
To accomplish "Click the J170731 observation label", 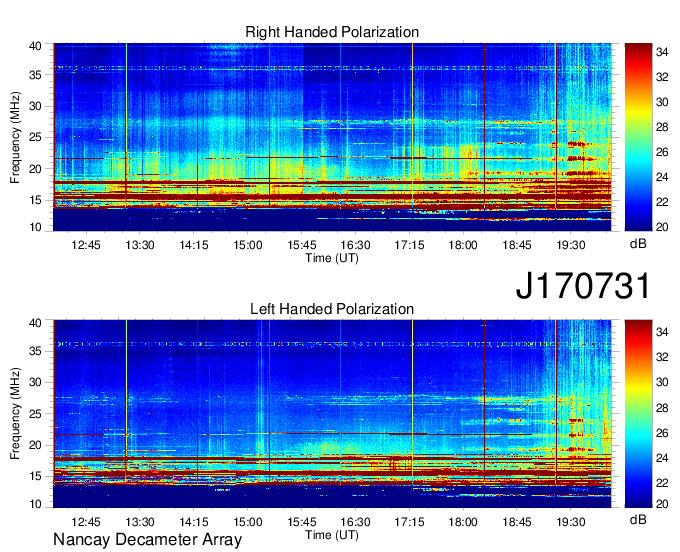I will tap(583, 286).
